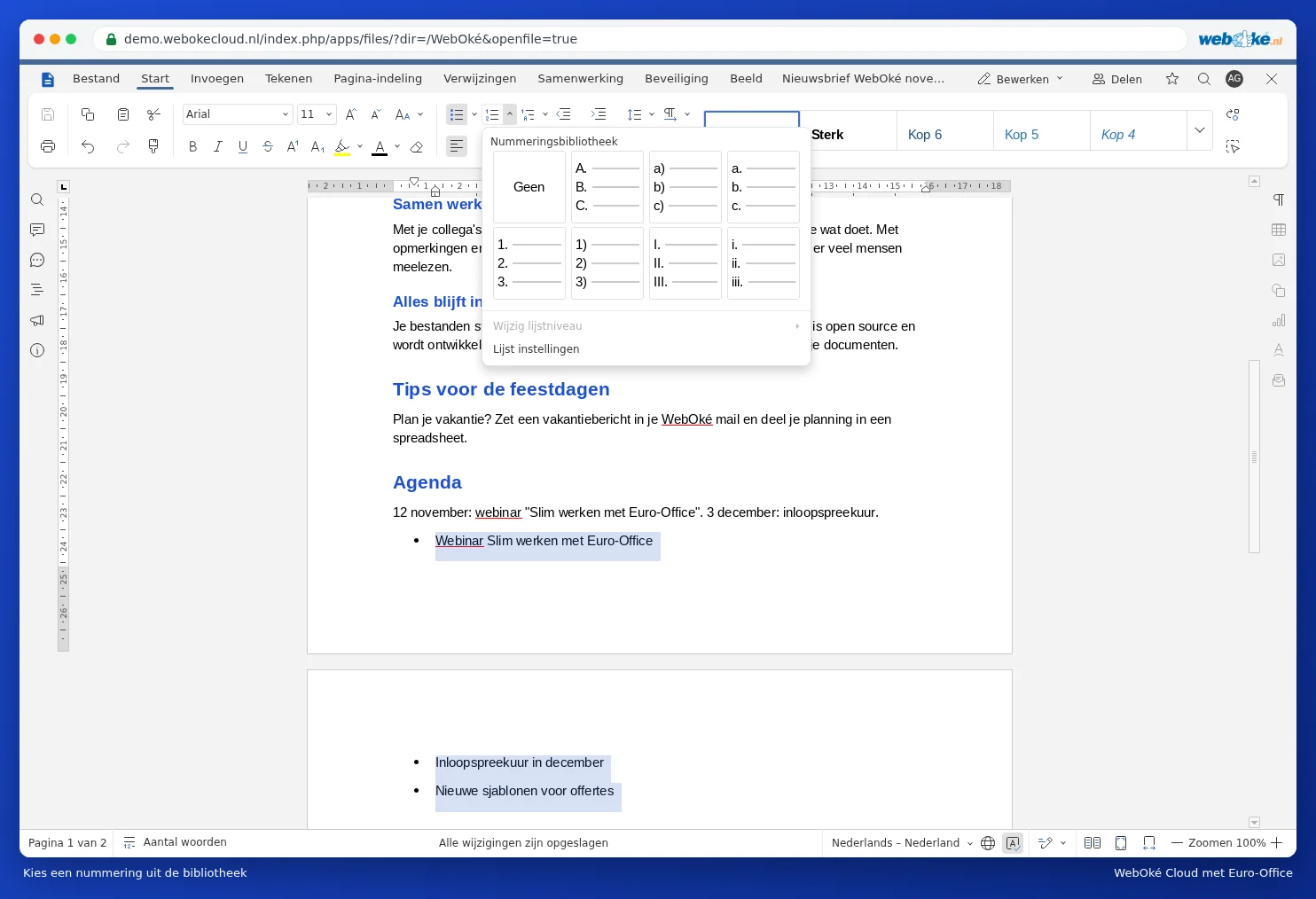The image size is (1316, 899).
Task: Switch to the Pagina-indeling tab
Action: tap(378, 79)
